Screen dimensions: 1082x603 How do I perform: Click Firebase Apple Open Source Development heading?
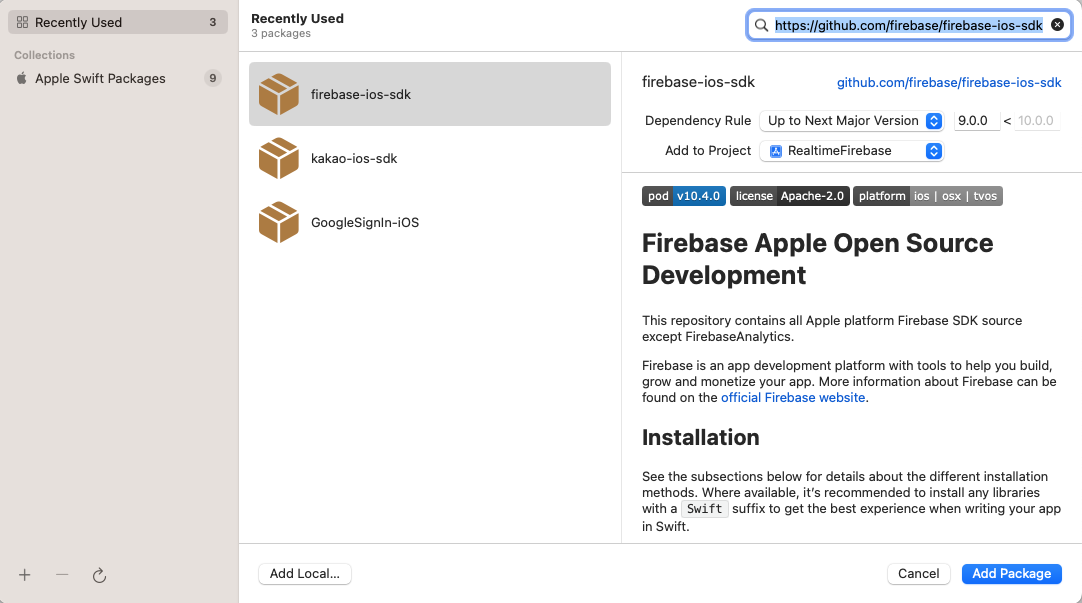[x=818, y=259]
